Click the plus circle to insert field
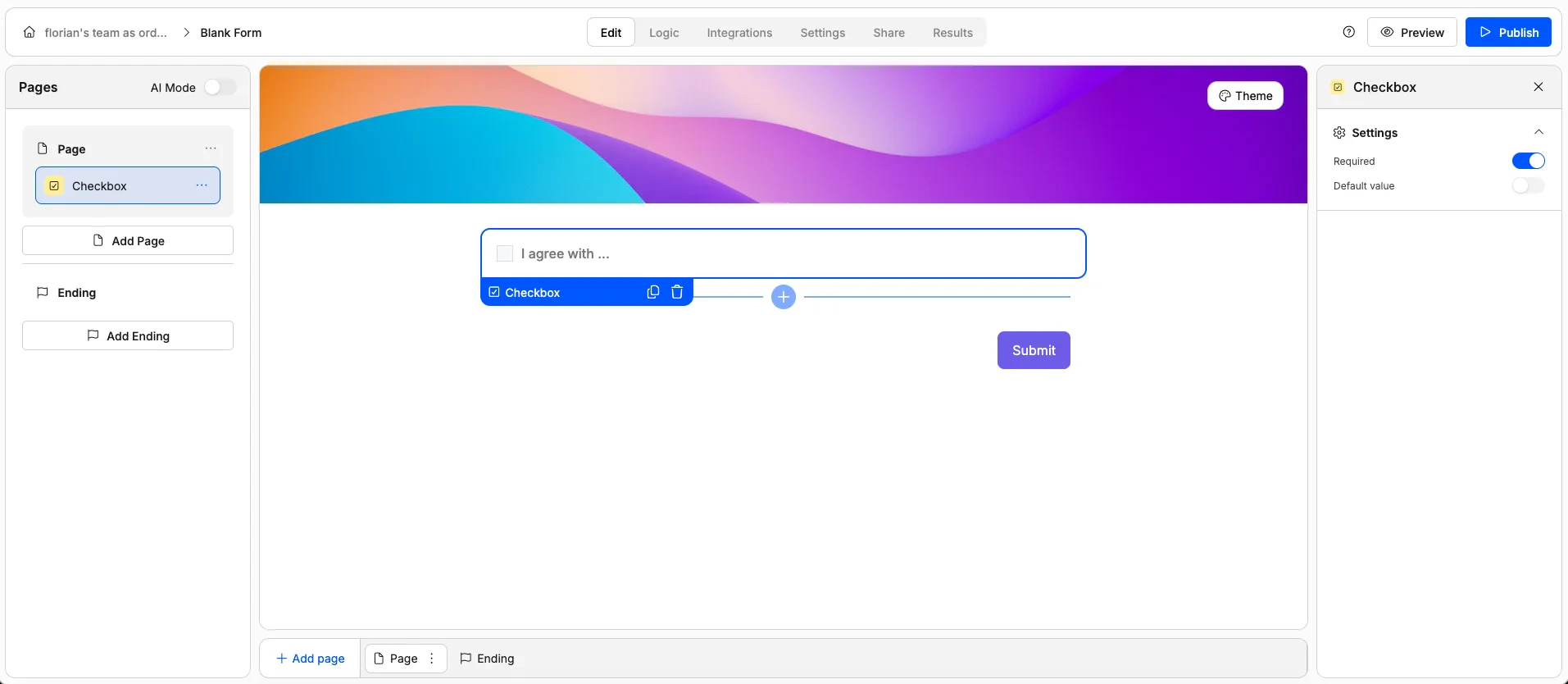The width and height of the screenshot is (1568, 684). (784, 297)
